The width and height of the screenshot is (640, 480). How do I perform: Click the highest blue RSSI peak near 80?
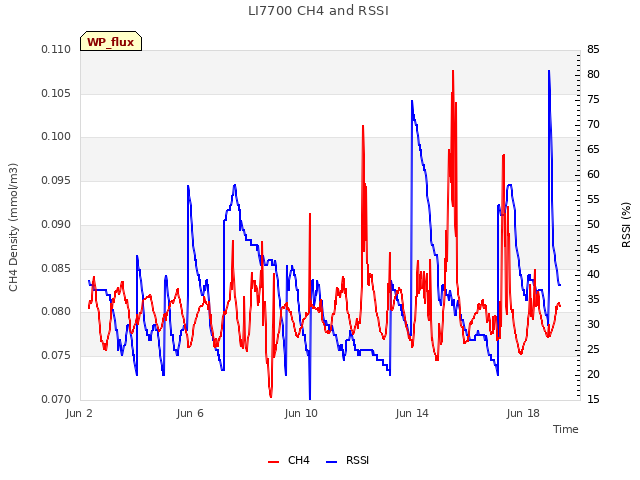pyautogui.click(x=549, y=72)
